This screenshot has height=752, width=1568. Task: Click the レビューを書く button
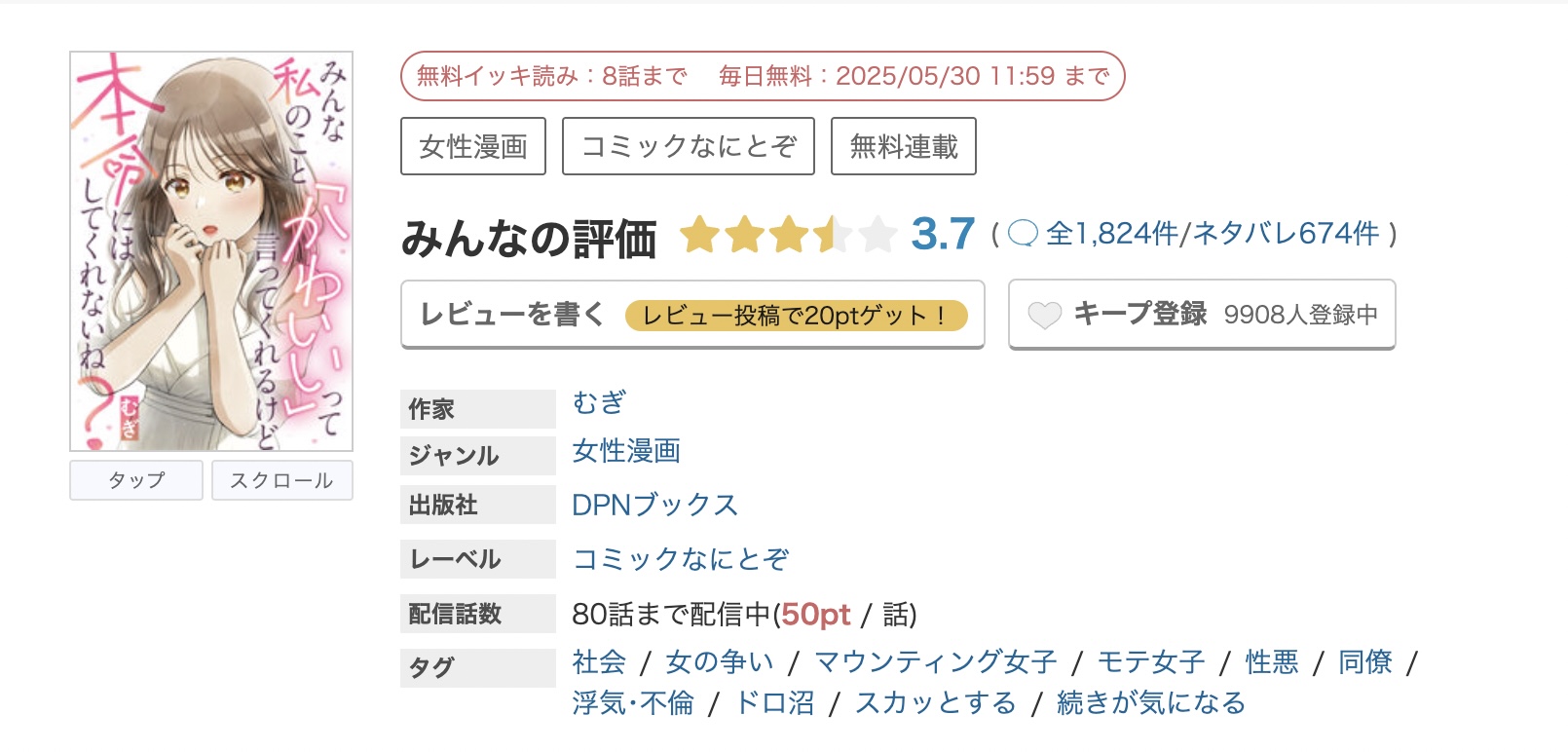[x=511, y=314]
